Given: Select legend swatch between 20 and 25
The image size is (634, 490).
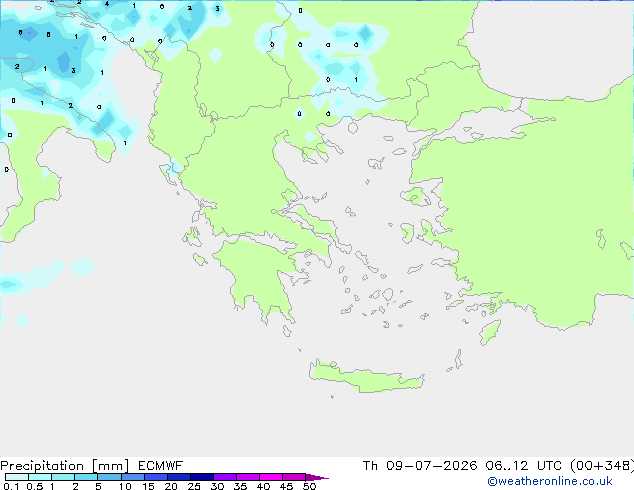Looking at the screenshot, I should [178, 477].
